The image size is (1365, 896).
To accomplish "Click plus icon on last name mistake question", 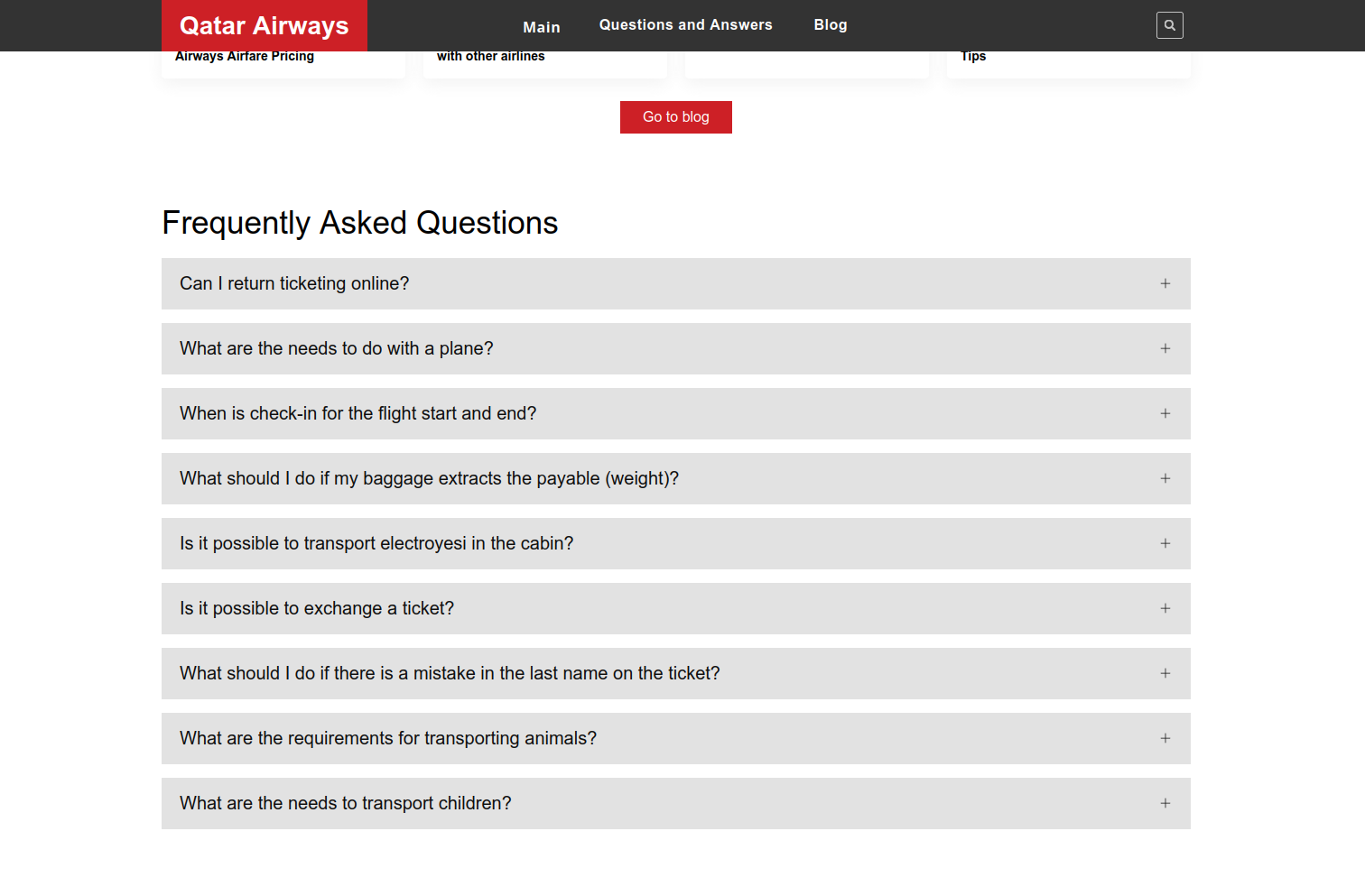I will point(1165,673).
